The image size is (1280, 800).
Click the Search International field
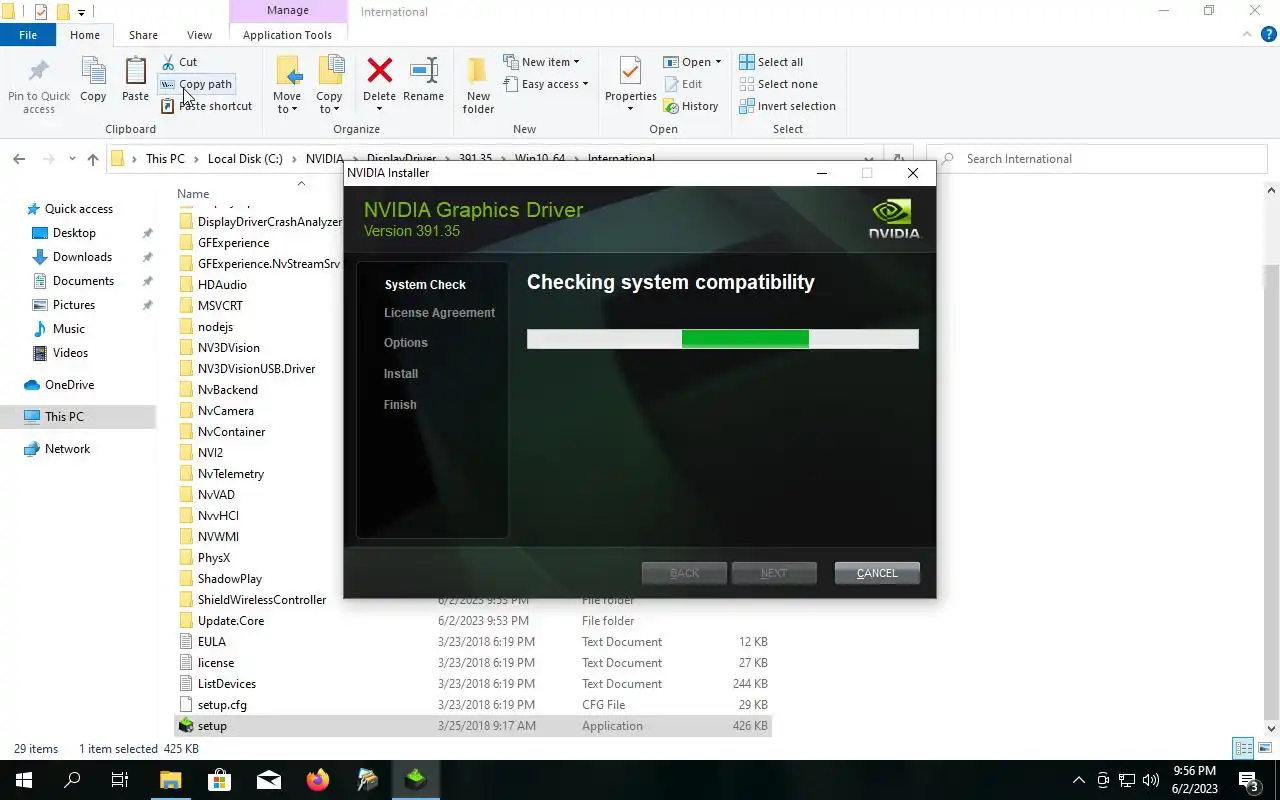(x=1095, y=159)
